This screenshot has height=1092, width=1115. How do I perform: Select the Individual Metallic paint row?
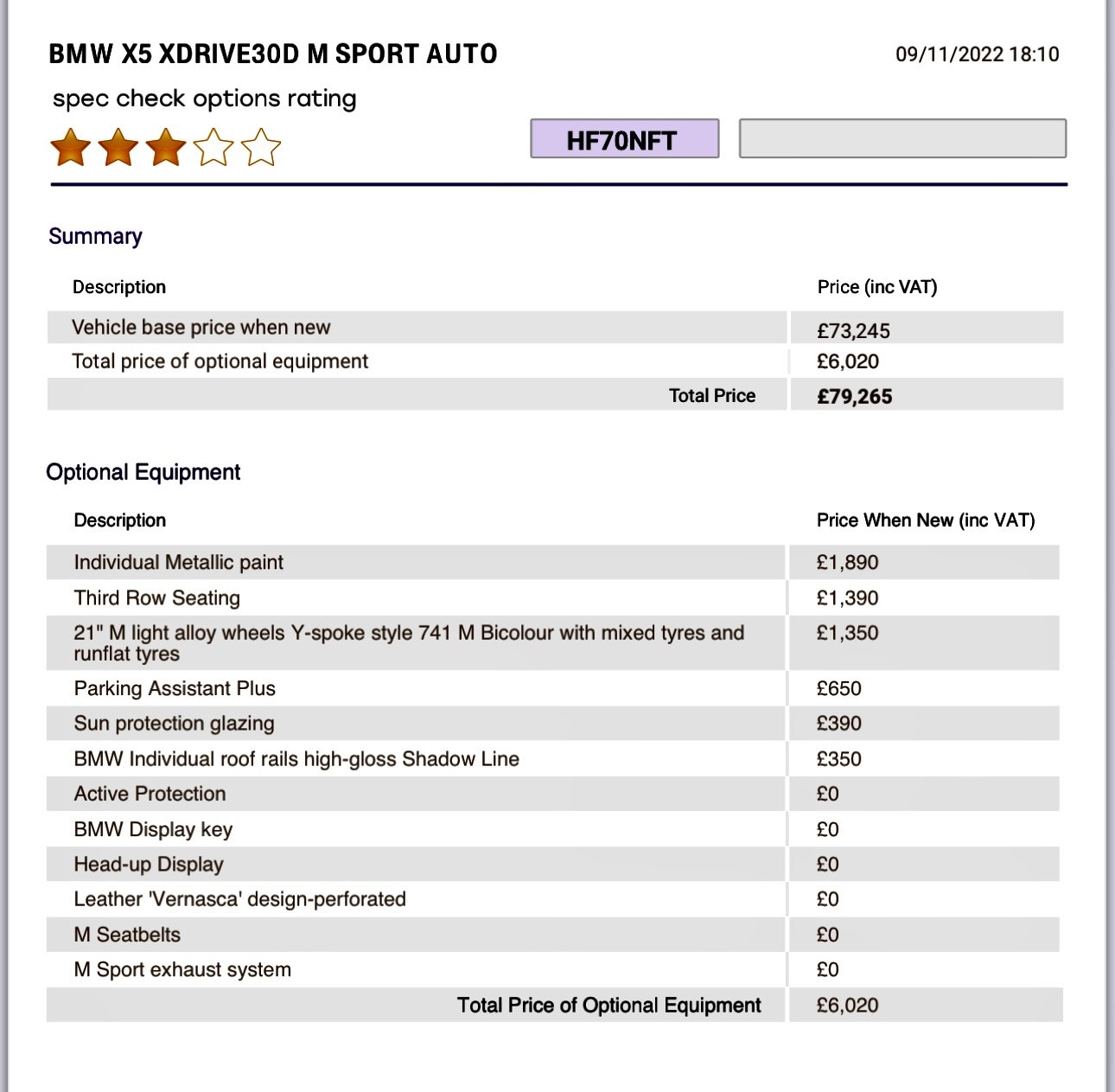179,563
